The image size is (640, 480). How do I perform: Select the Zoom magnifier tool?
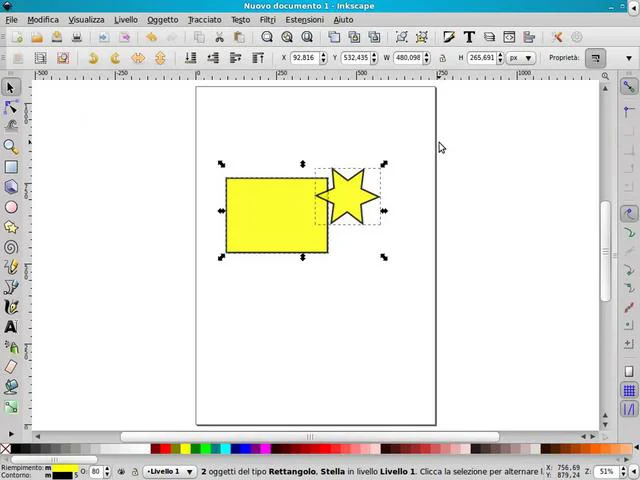11,147
